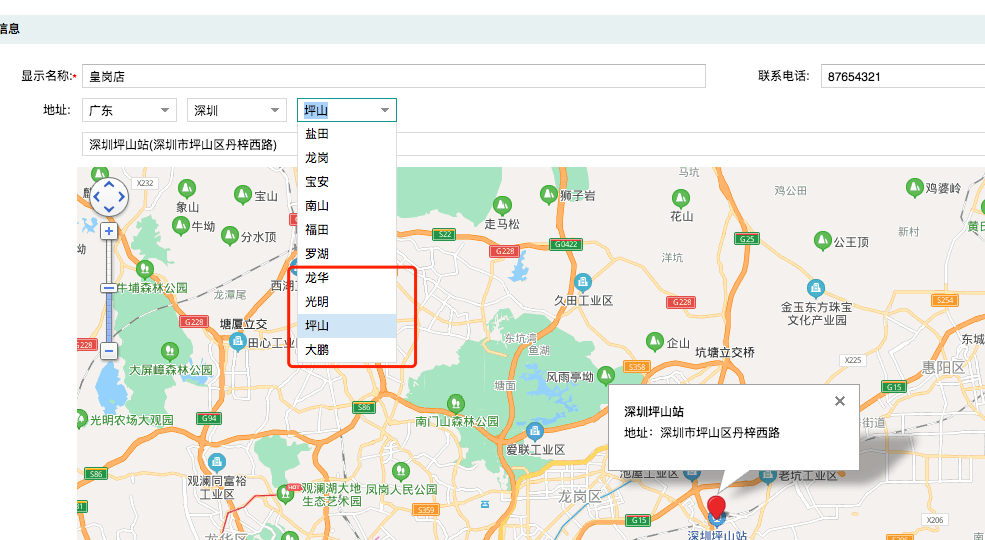Click the 爱联工业区 map marker icon
This screenshot has width=985, height=540.
coord(535,431)
